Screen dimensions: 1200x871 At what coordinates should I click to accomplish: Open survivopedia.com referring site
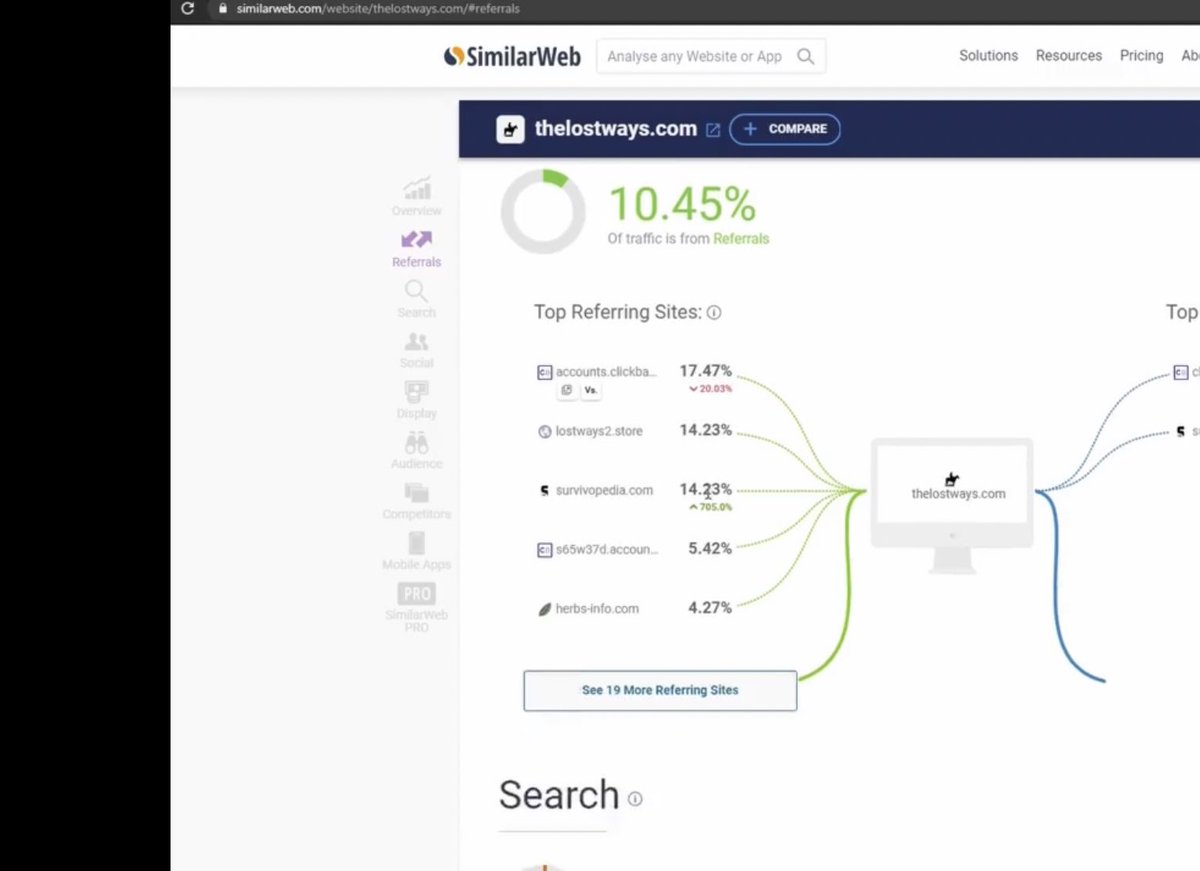[604, 490]
